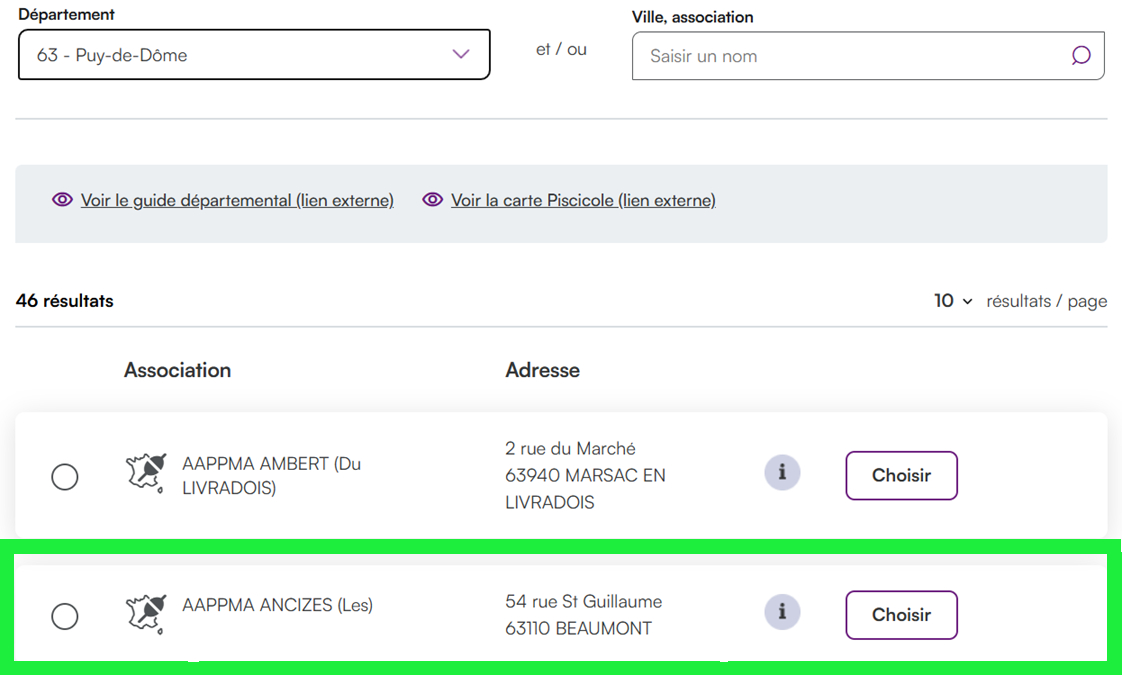Click eye icon beside Piscicole map link
Screen dimensions: 1122x675
click(x=432, y=200)
